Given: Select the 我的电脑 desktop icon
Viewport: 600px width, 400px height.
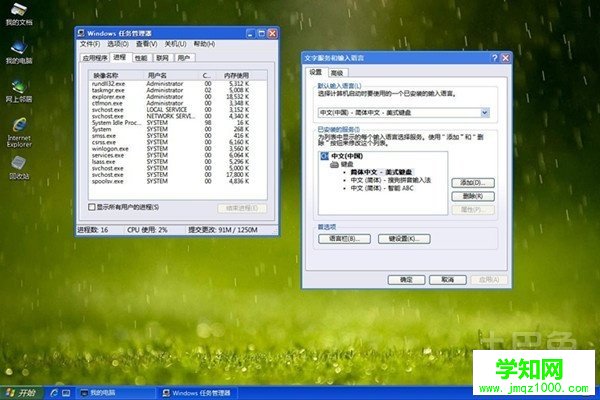Looking at the screenshot, I should 18,52.
